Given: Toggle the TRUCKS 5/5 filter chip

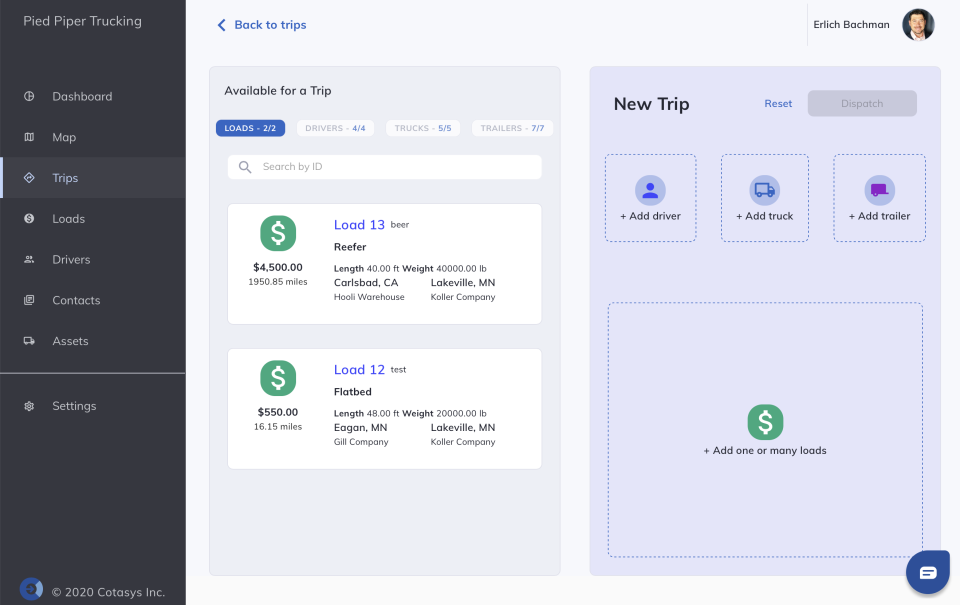Looking at the screenshot, I should click(421, 128).
